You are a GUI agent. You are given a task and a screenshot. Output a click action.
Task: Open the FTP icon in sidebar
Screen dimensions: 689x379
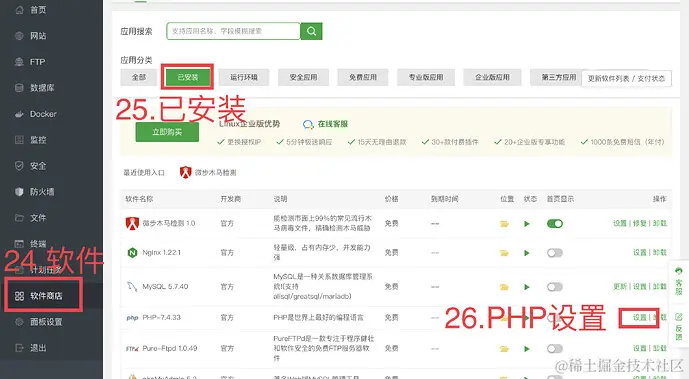coord(19,62)
